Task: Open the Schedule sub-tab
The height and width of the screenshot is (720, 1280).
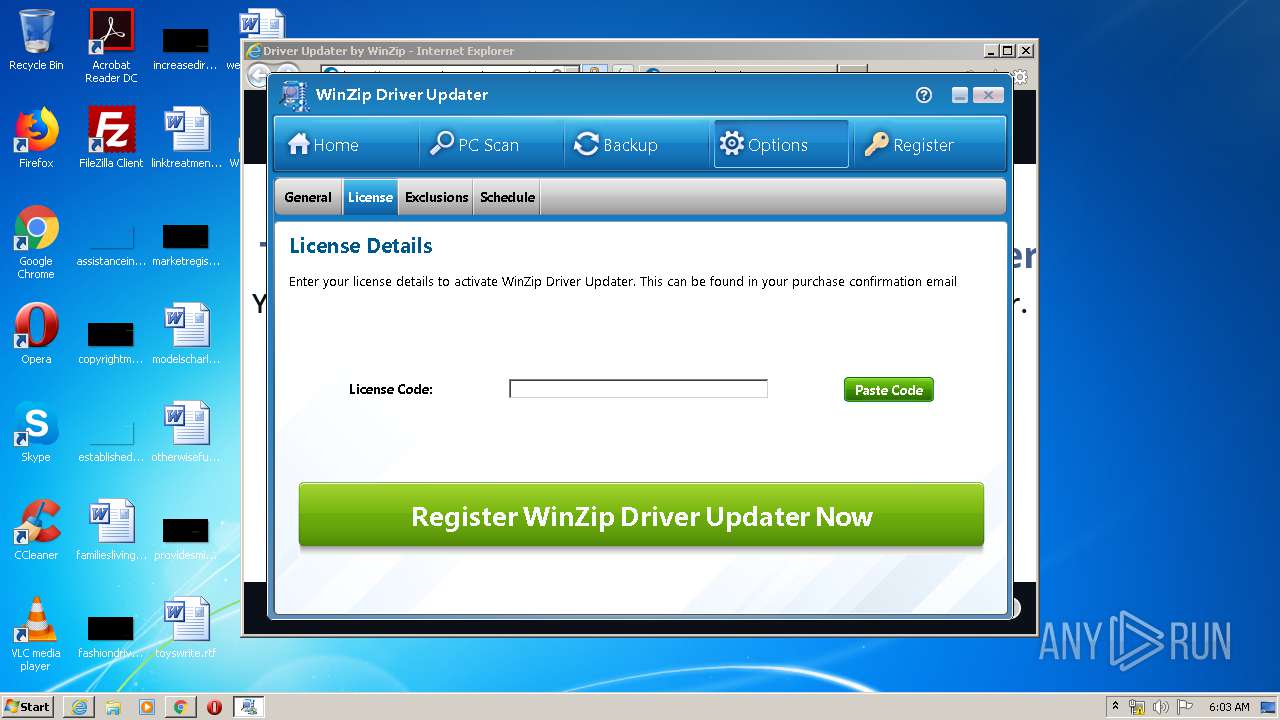Action: (507, 197)
